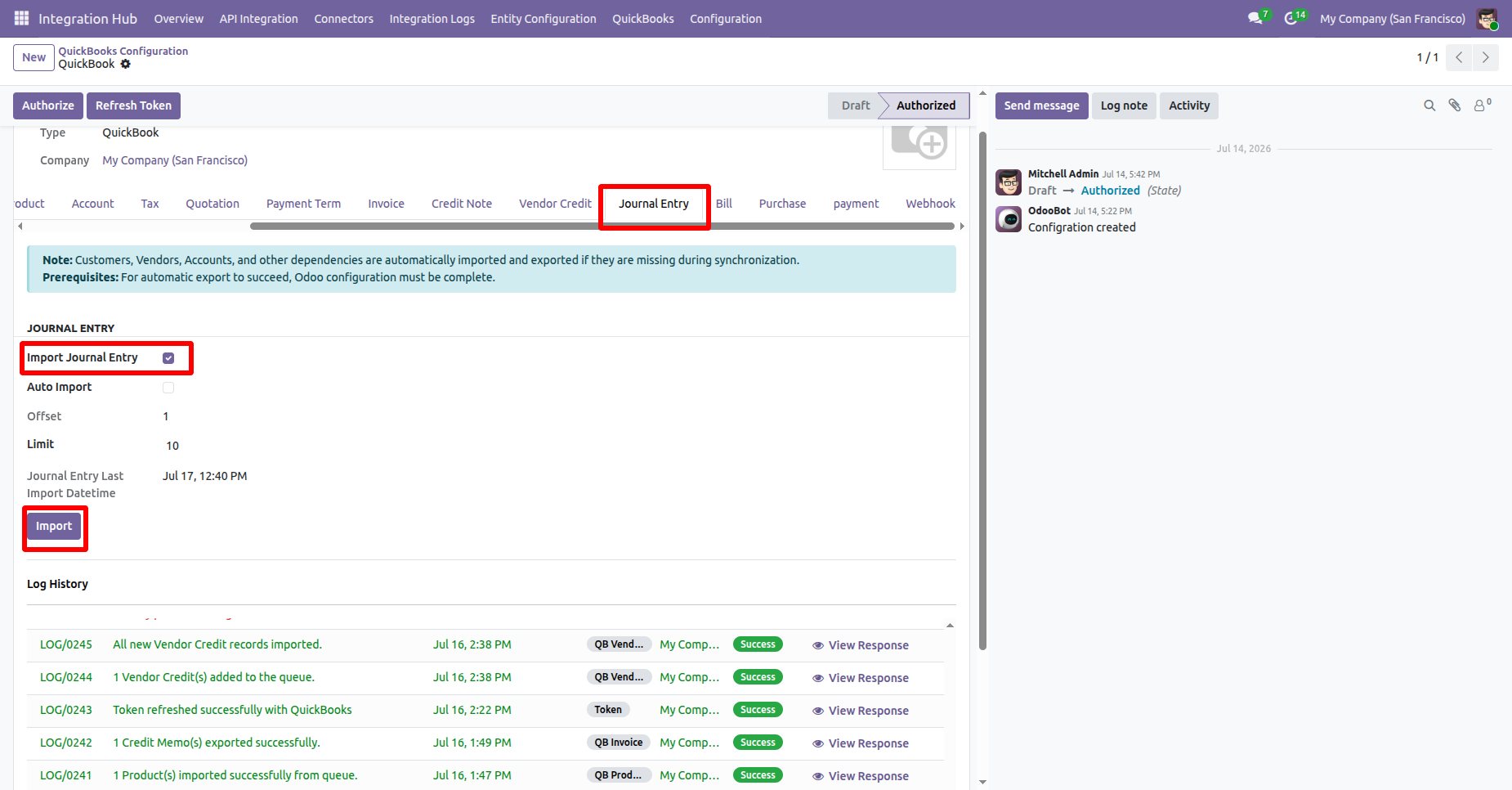Open the Webhook tab

point(930,204)
